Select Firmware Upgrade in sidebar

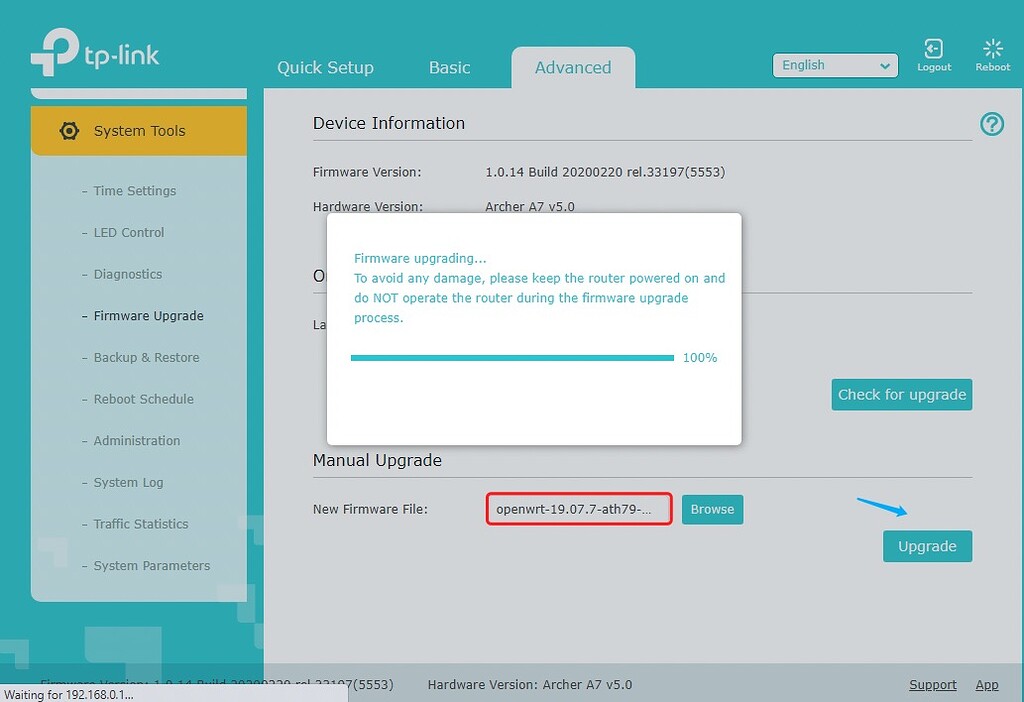coord(148,316)
